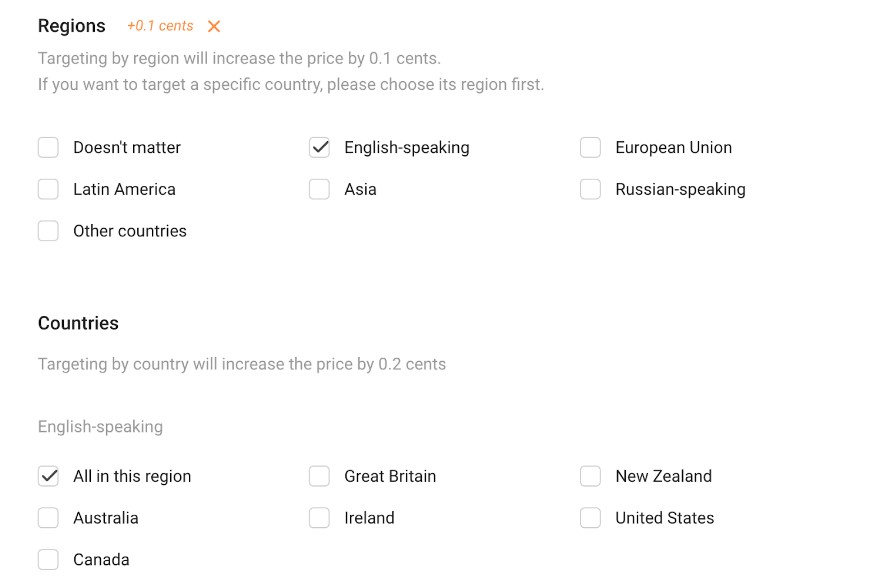Select the United States country checkbox
This screenshot has height=587, width=885.
(x=590, y=518)
